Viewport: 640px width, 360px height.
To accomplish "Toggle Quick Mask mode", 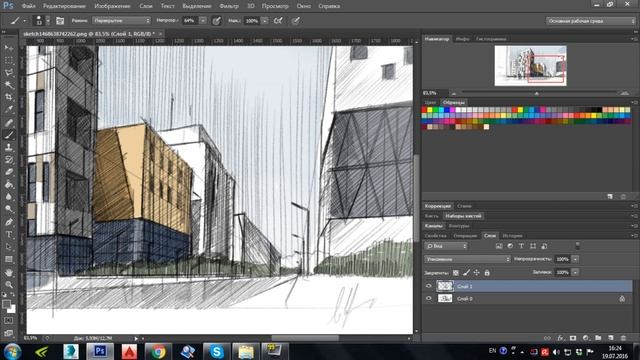I will (x=9, y=321).
